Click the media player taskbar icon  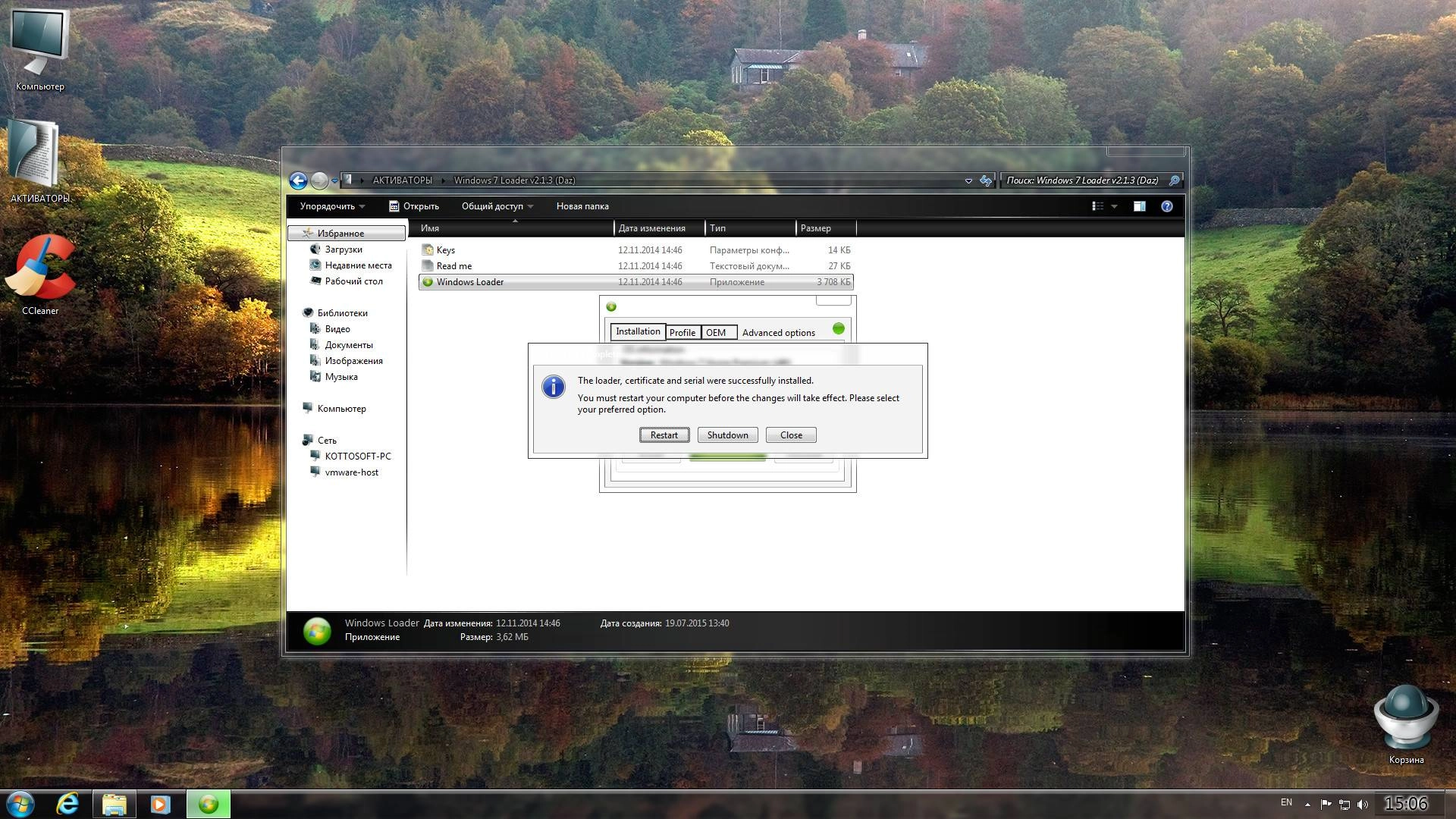pos(161,804)
